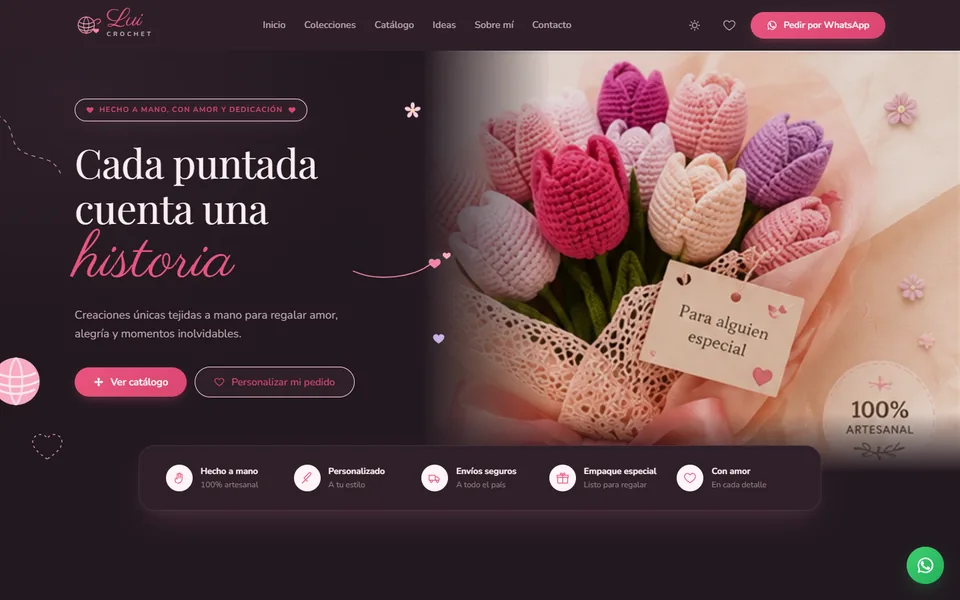Viewport: 960px width, 600px height.
Task: Toggle the light/dark theme sun icon
Action: point(694,25)
